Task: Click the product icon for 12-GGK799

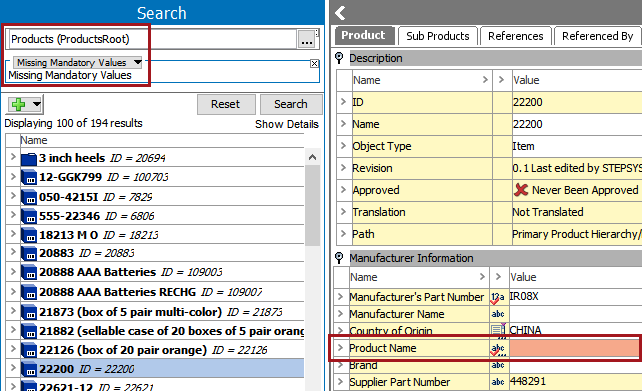Action: [29, 177]
